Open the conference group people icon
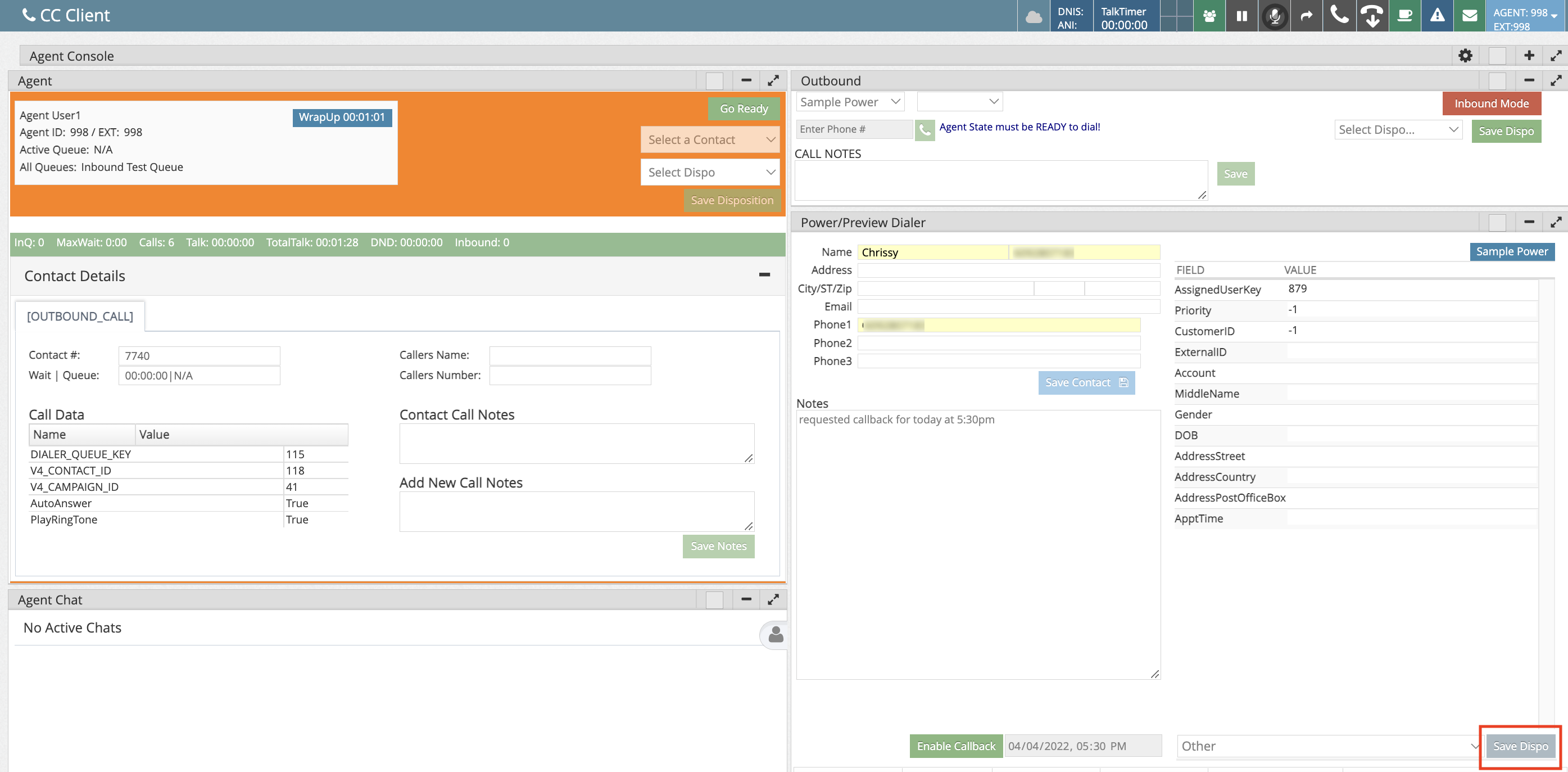Image resolution: width=1568 pixels, height=772 pixels. (x=1209, y=16)
